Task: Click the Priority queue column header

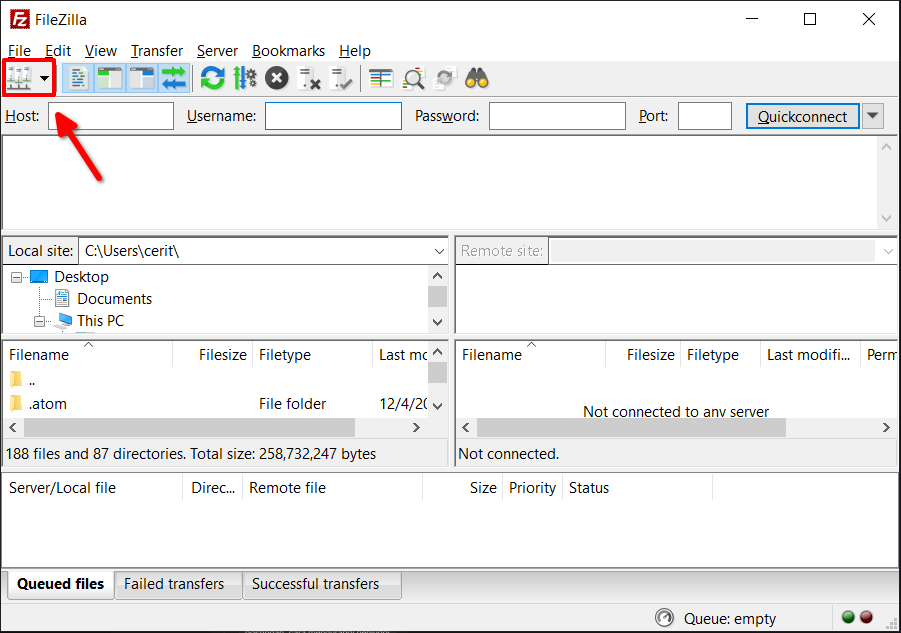Action: pos(533,488)
